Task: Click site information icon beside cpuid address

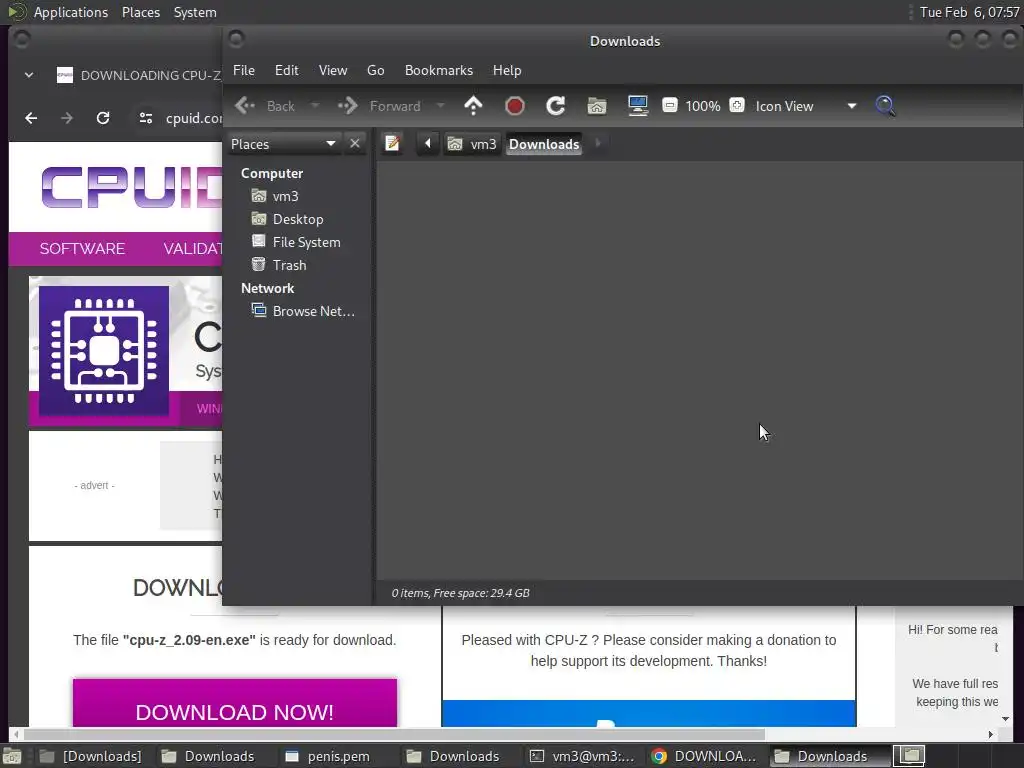Action: coord(146,118)
